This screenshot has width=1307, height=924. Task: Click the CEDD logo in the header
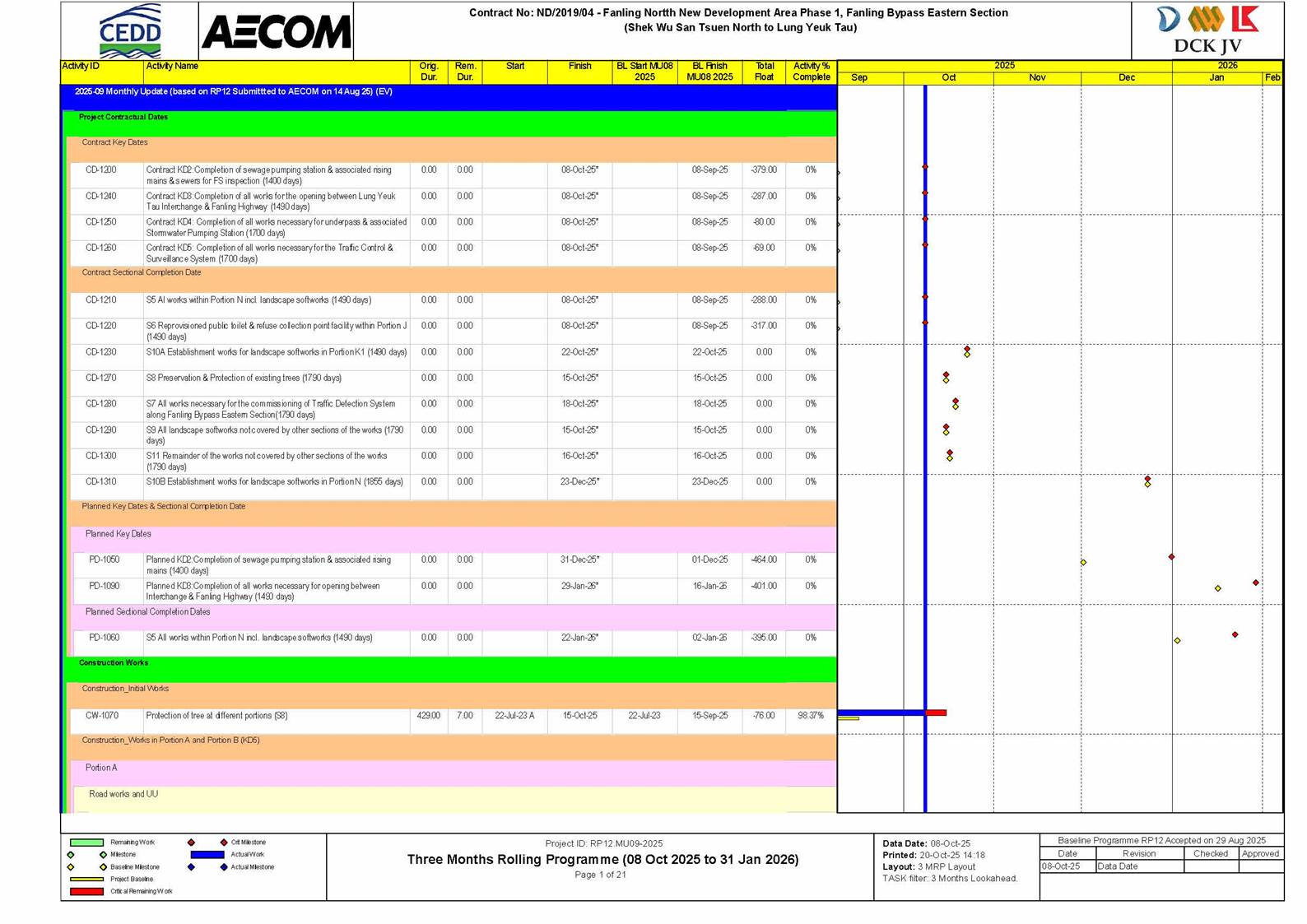point(129,31)
